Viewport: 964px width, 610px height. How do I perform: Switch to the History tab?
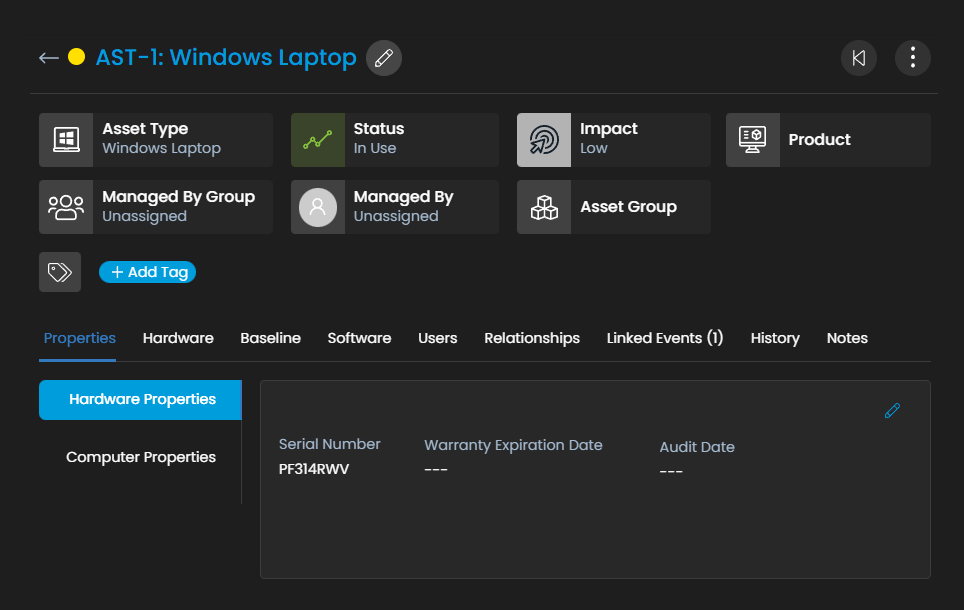coord(774,338)
